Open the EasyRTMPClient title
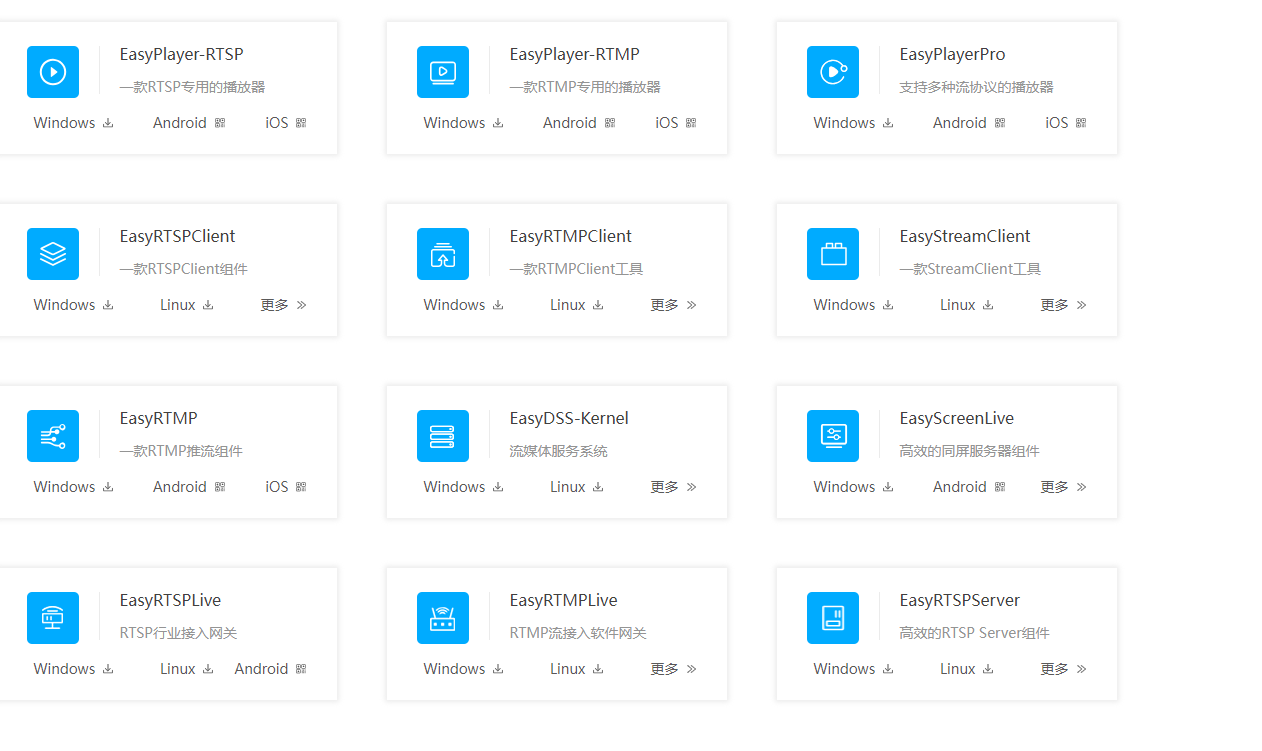The width and height of the screenshot is (1262, 751). (x=570, y=237)
